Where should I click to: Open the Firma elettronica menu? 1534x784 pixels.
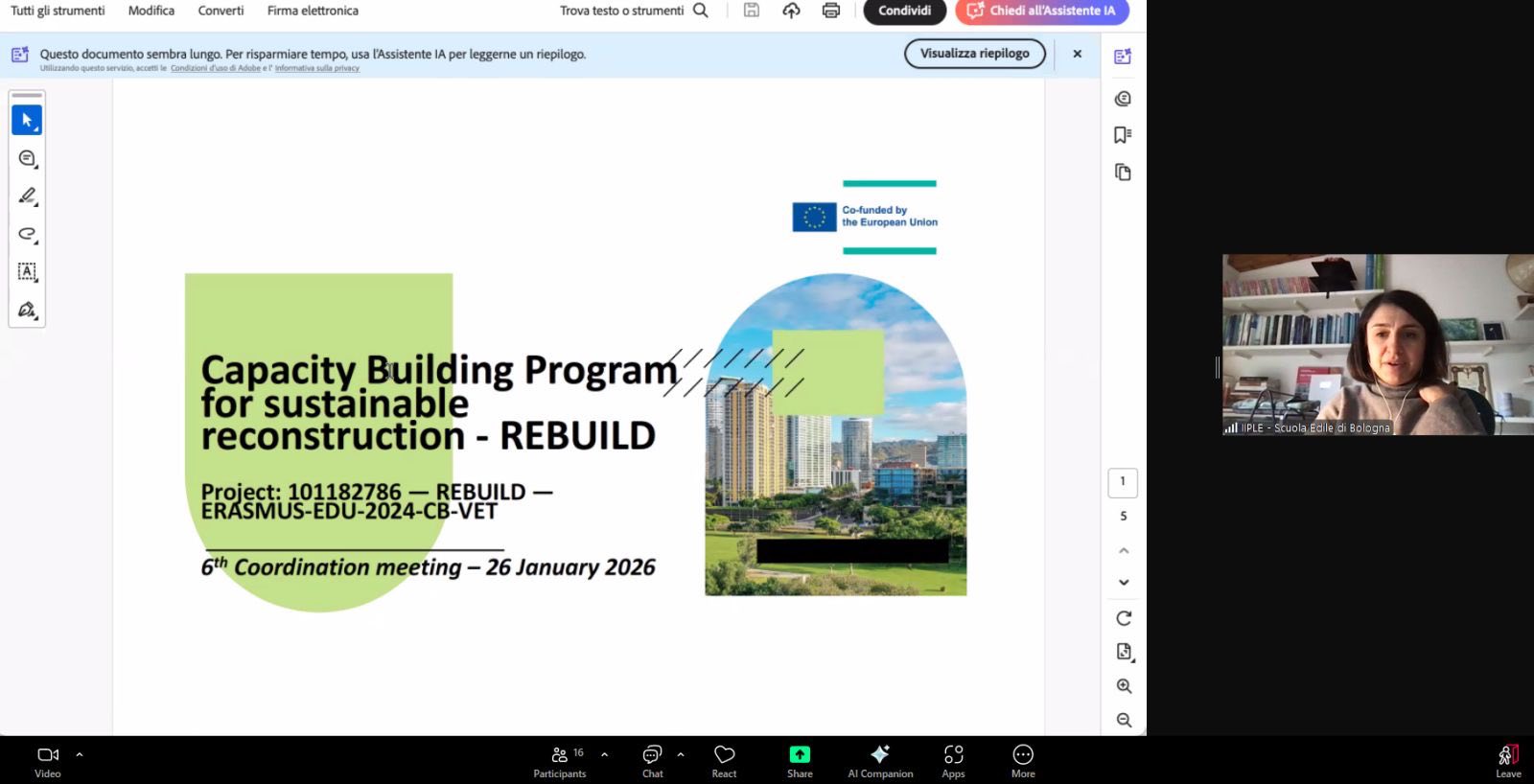(313, 11)
